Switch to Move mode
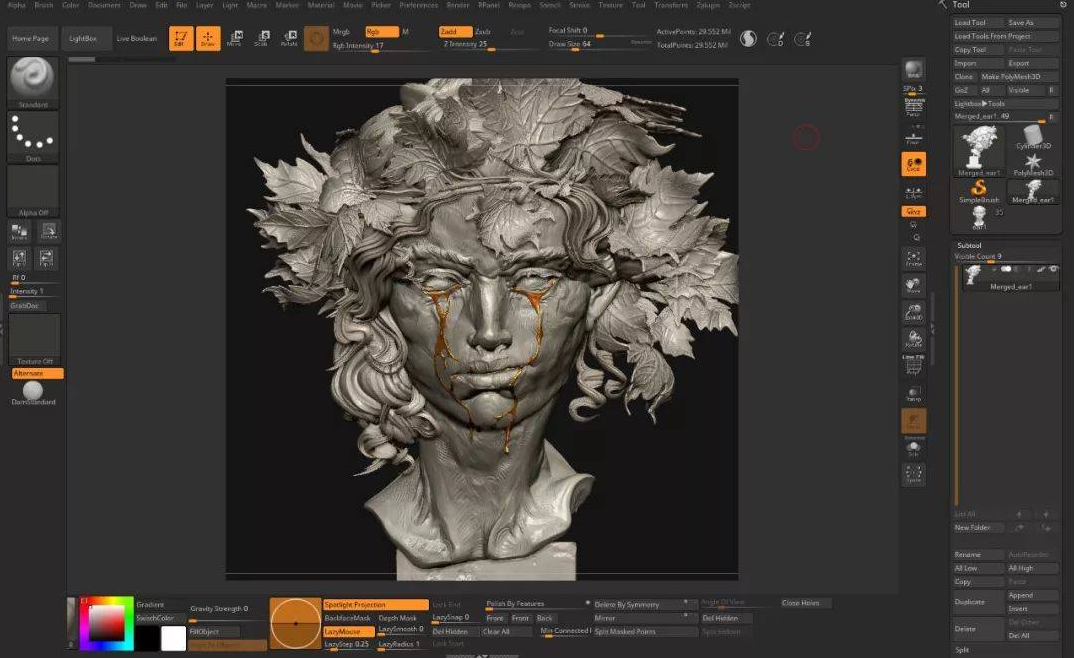The height and width of the screenshot is (658, 1074). (x=236, y=38)
